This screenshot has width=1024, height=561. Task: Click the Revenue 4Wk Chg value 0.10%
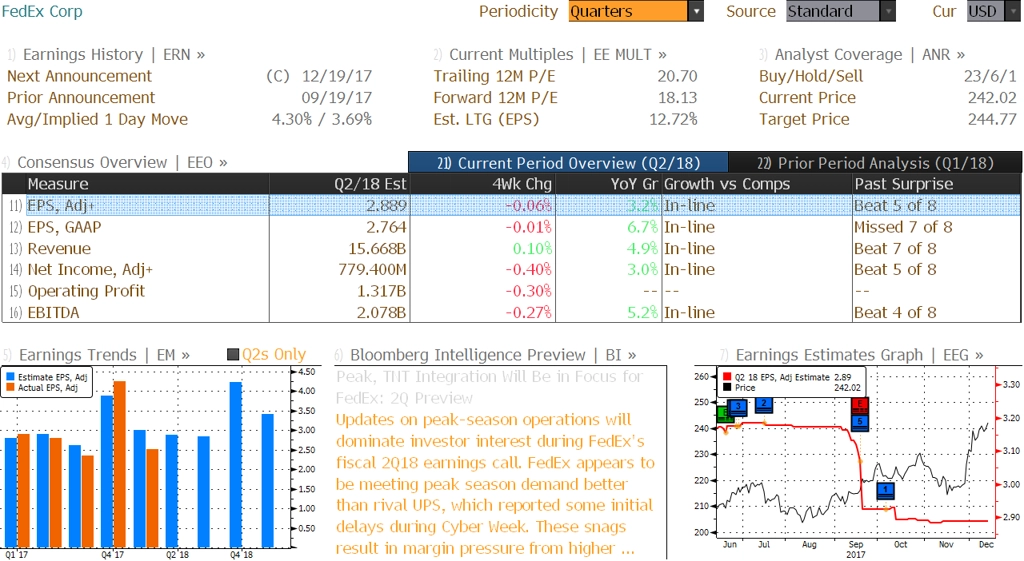point(532,248)
